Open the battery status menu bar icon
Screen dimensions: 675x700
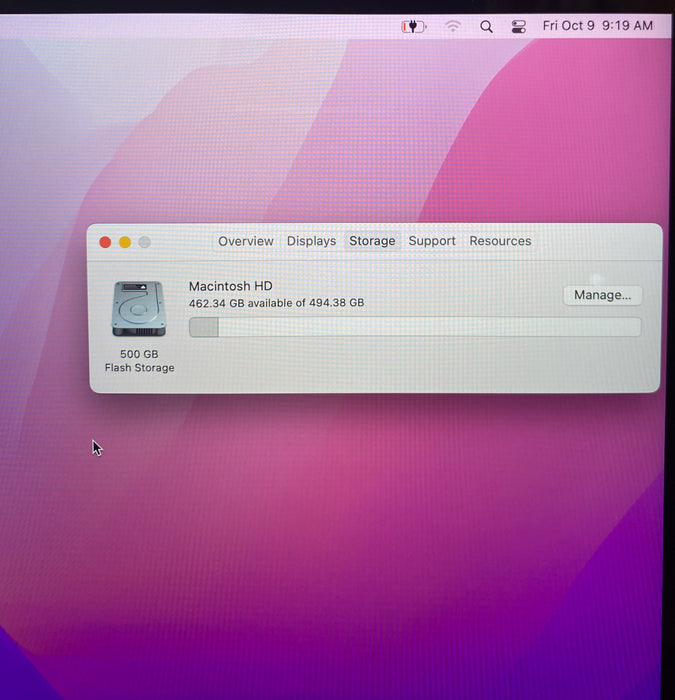click(414, 27)
